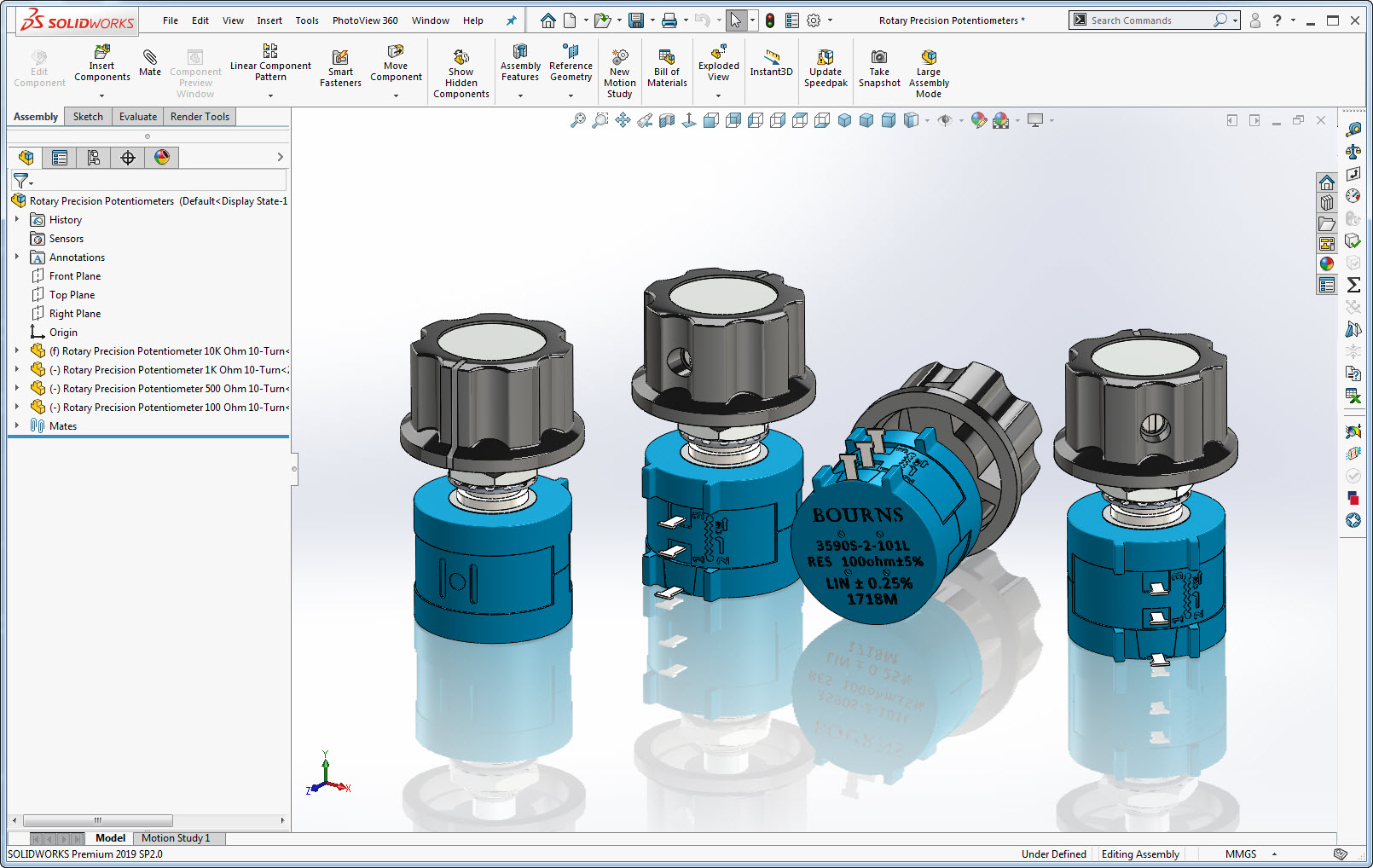The width and height of the screenshot is (1373, 868).
Task: Open the Motion Study 1 tab
Action: click(176, 838)
